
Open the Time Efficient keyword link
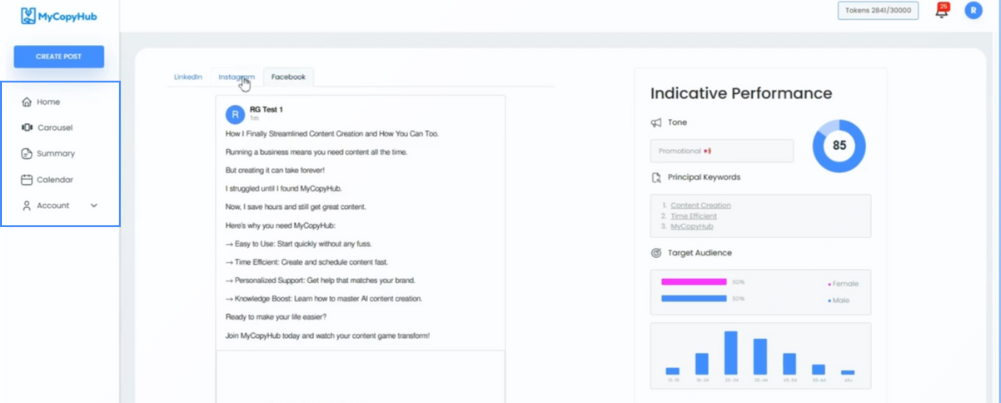(693, 216)
